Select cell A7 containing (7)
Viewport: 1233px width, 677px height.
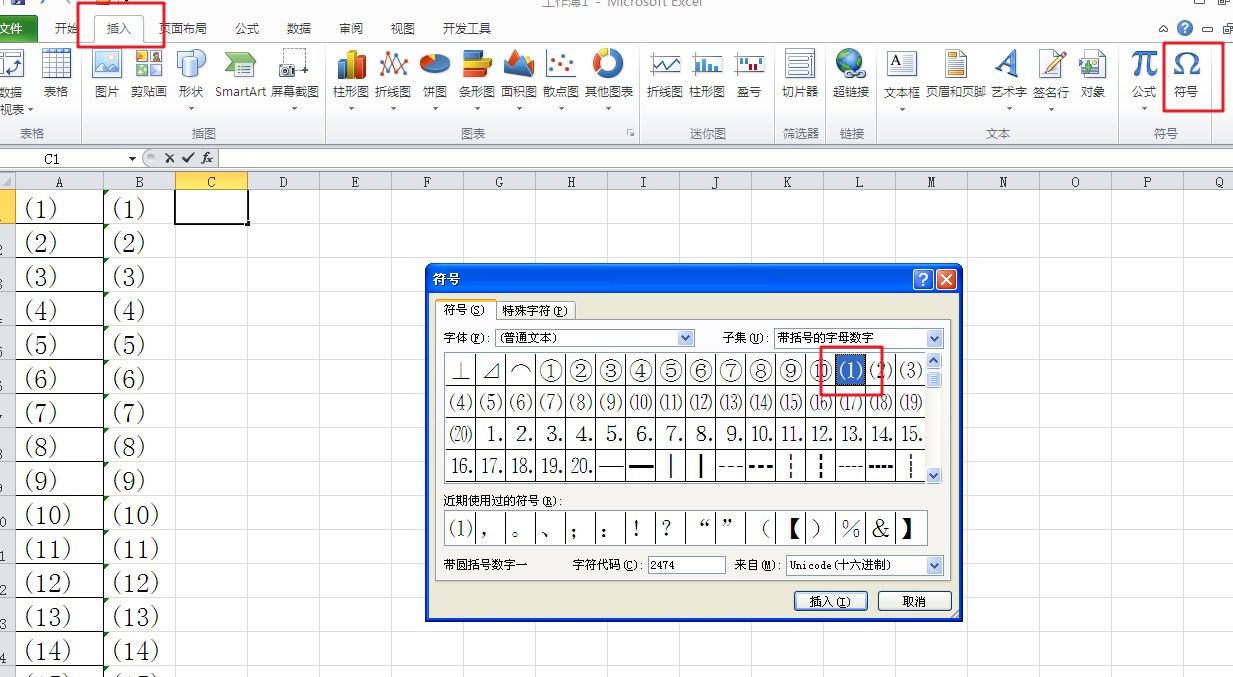[59, 411]
